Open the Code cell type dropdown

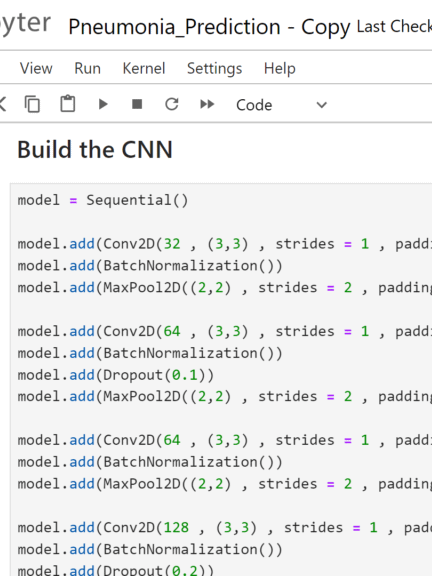coord(281,105)
